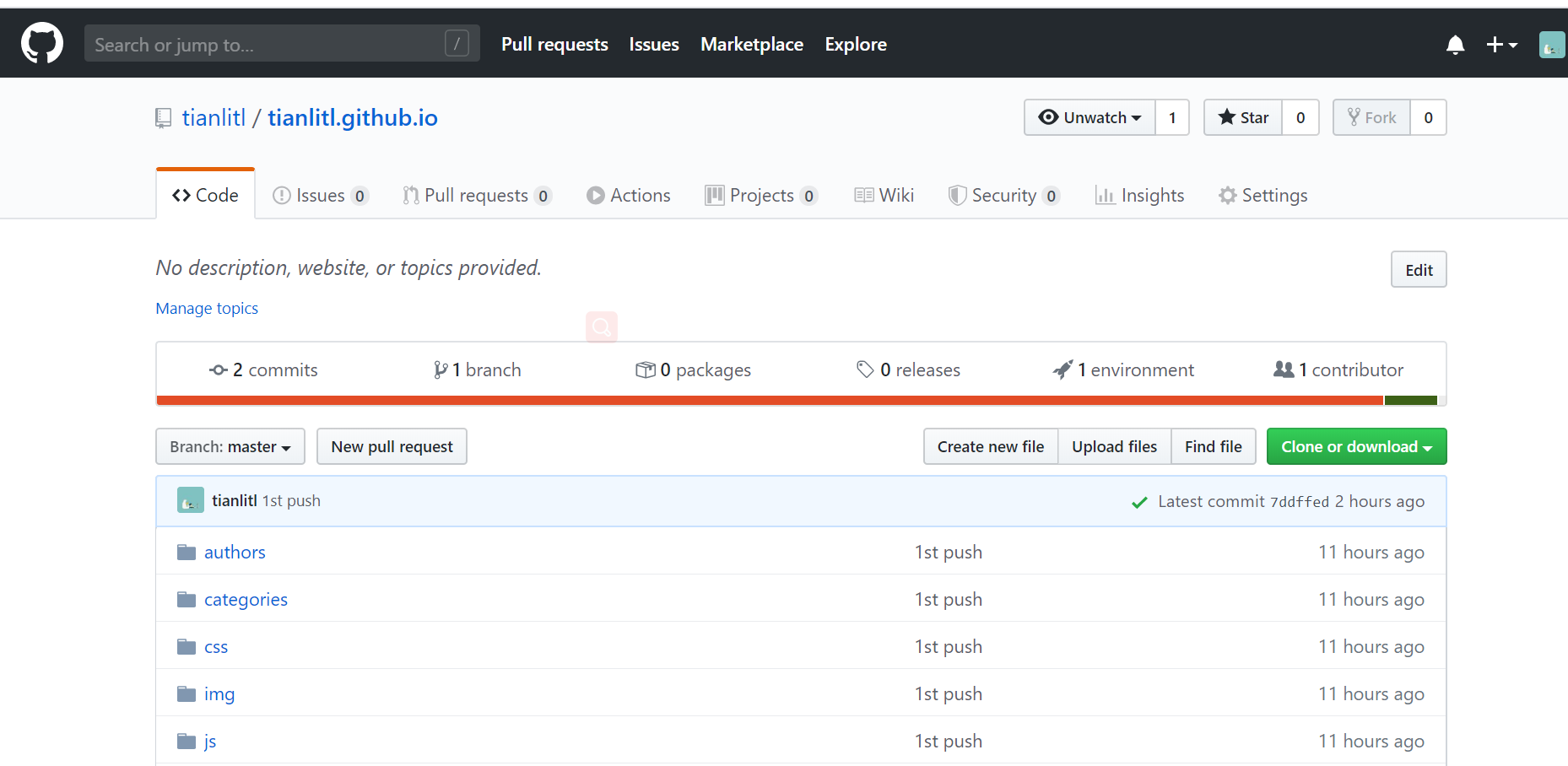Click the Fork button
1568x766 pixels.
pos(1371,117)
